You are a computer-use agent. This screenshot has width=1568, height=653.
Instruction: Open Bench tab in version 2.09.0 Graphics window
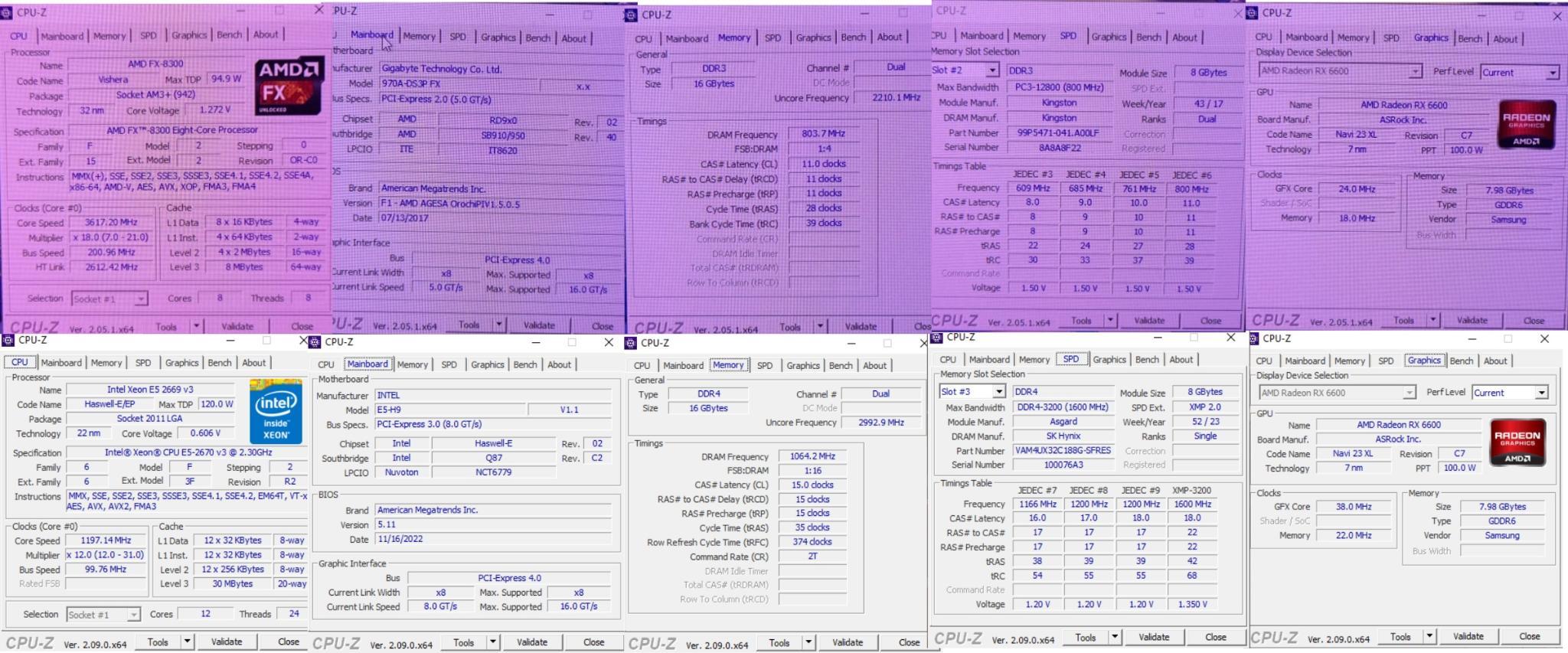tap(1461, 361)
